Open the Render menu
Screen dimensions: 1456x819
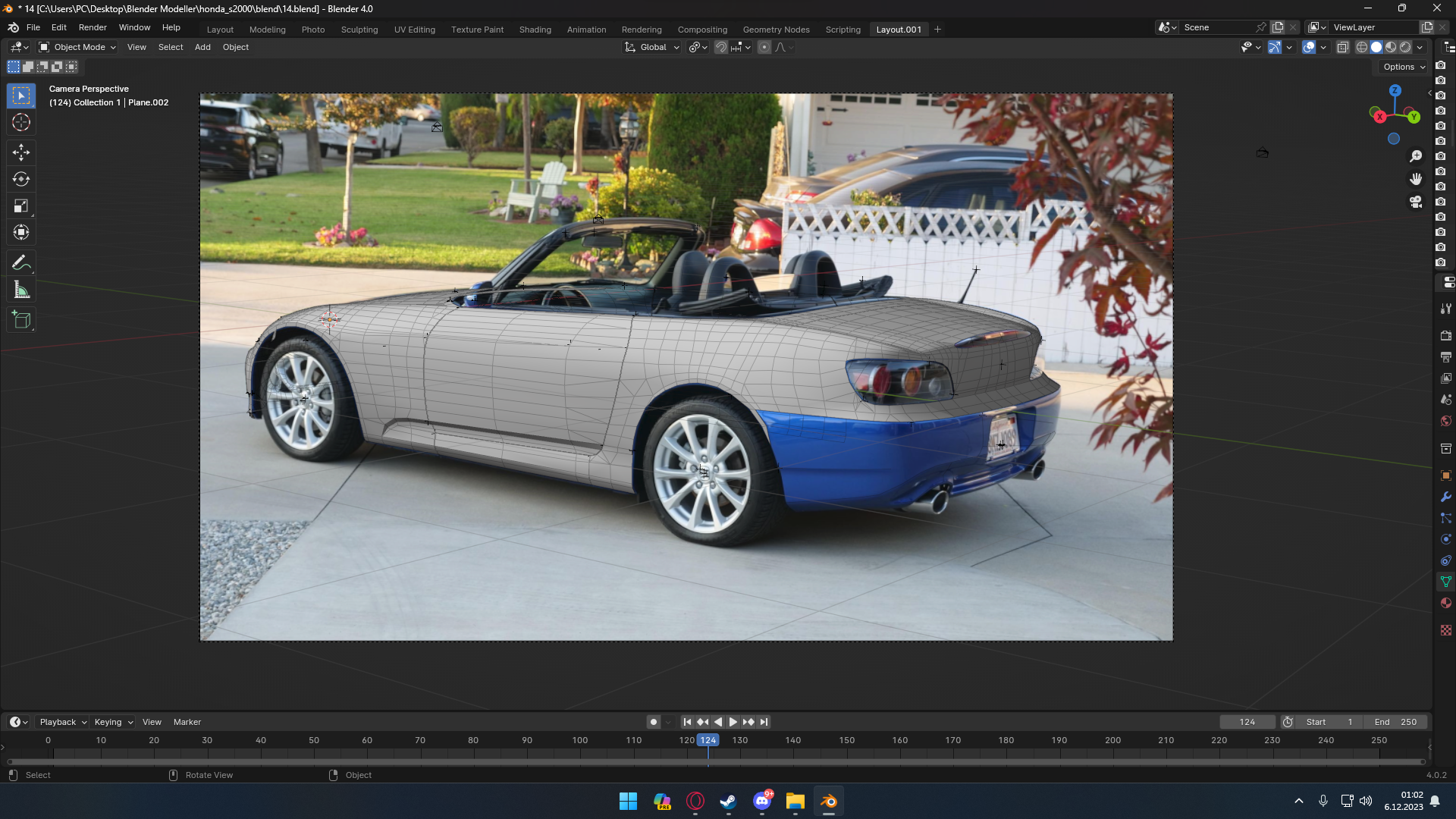(x=93, y=27)
